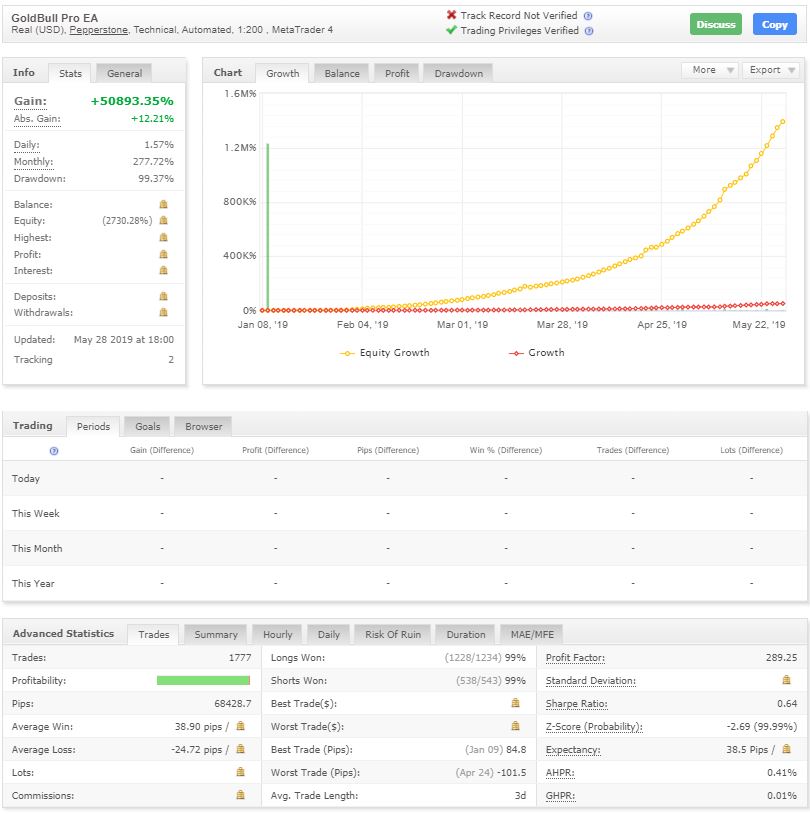The height and width of the screenshot is (814, 810).
Task: Expand the Export dropdown menu
Action: 771,70
